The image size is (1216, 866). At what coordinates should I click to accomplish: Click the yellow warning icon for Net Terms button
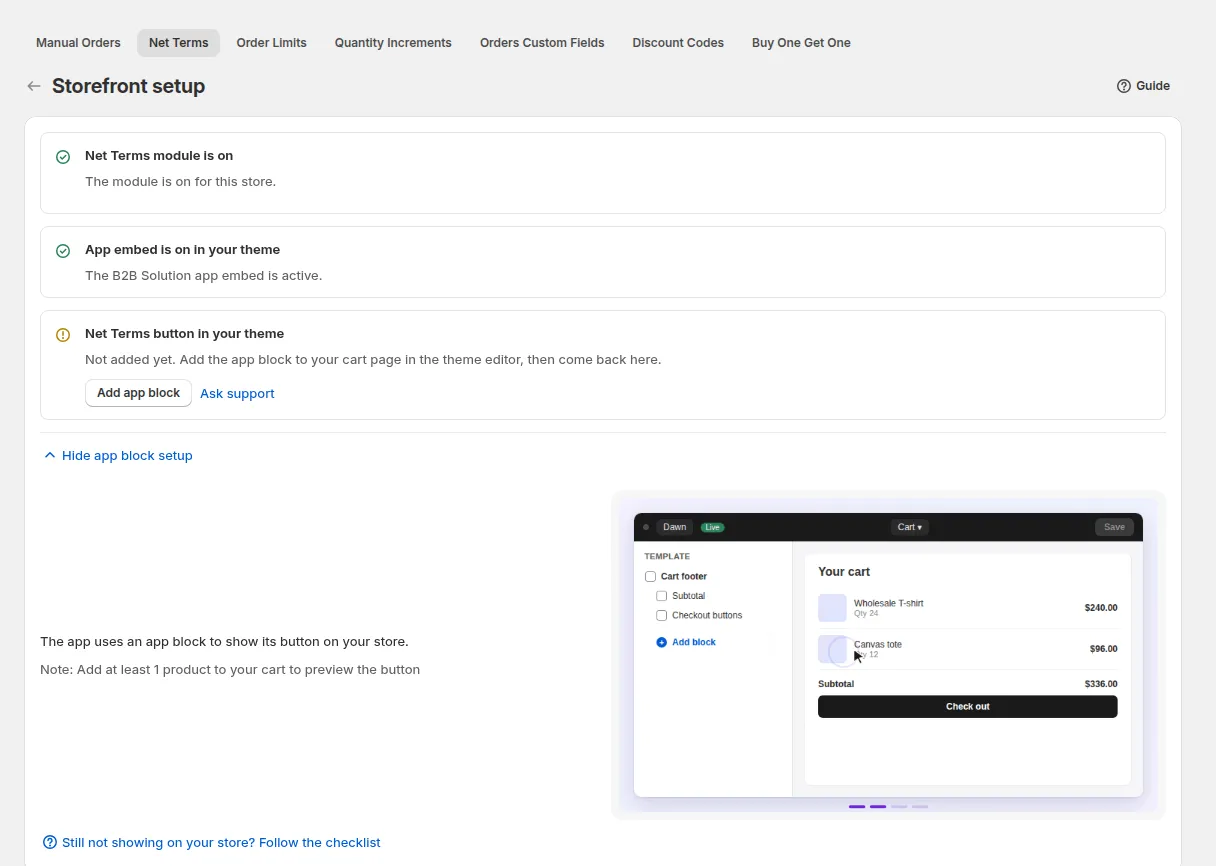pos(63,335)
